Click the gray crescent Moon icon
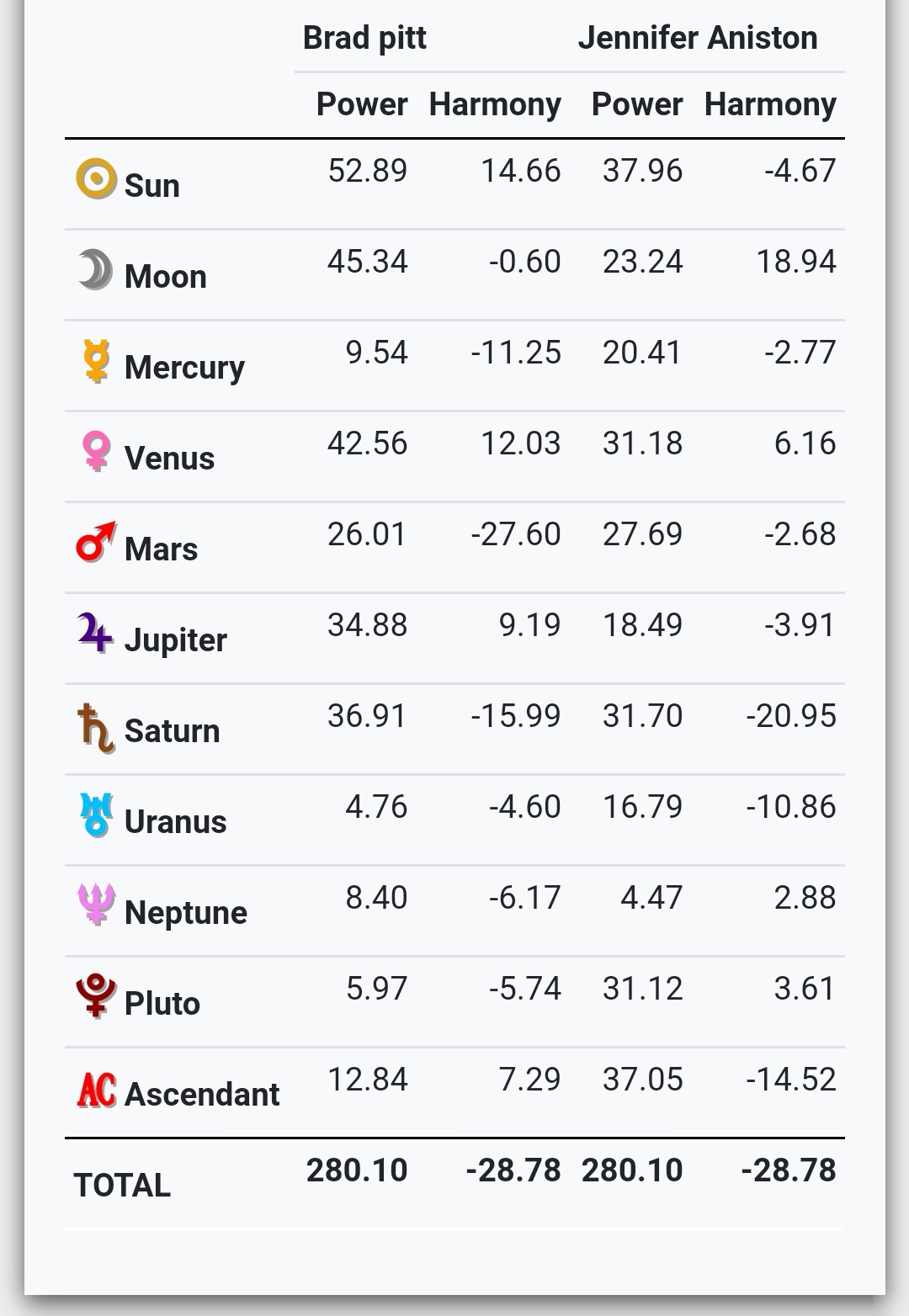The height and width of the screenshot is (1316, 909). tap(96, 269)
